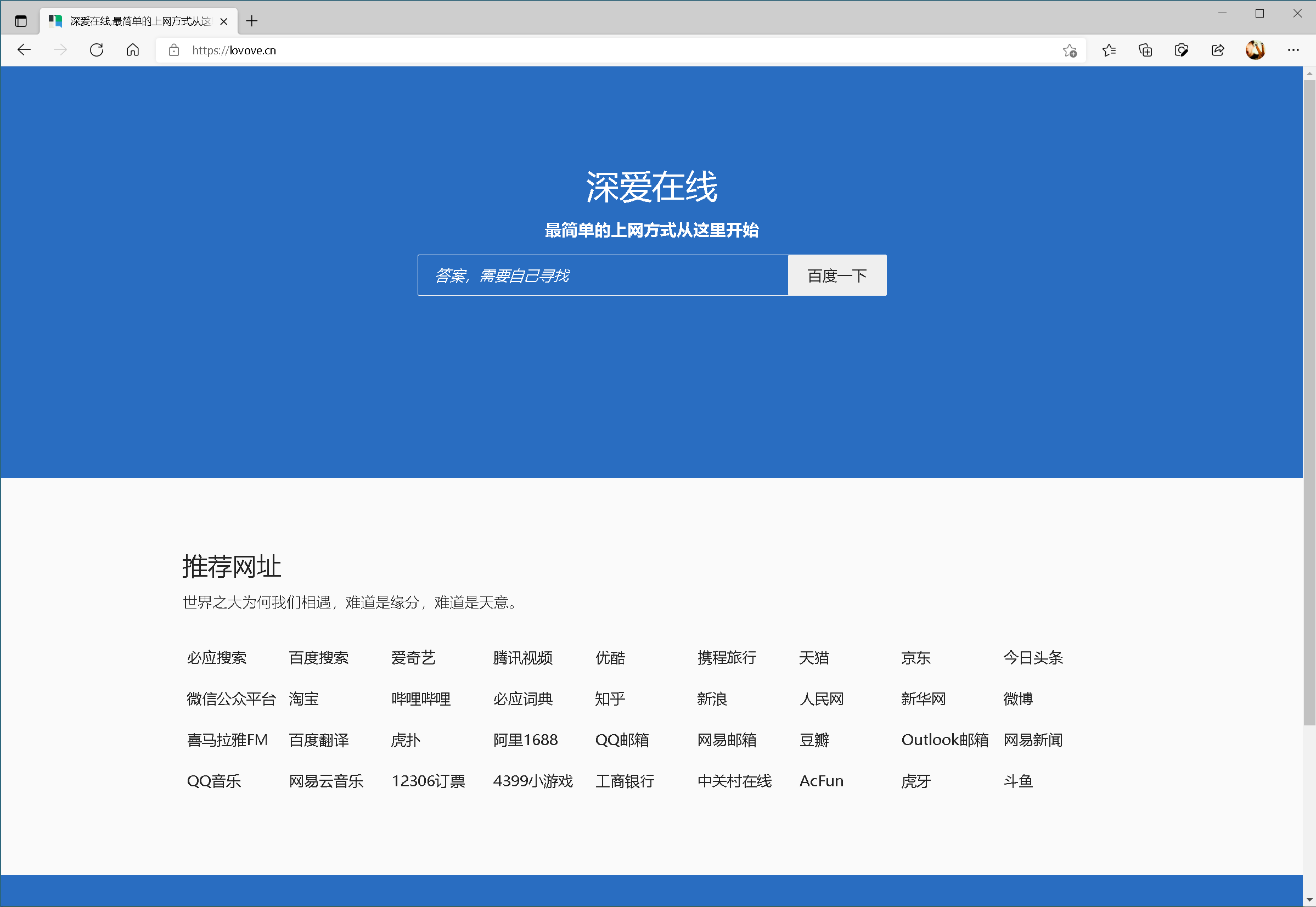Add this page to favorites star
Image resolution: width=1316 pixels, height=907 pixels.
tap(1070, 50)
